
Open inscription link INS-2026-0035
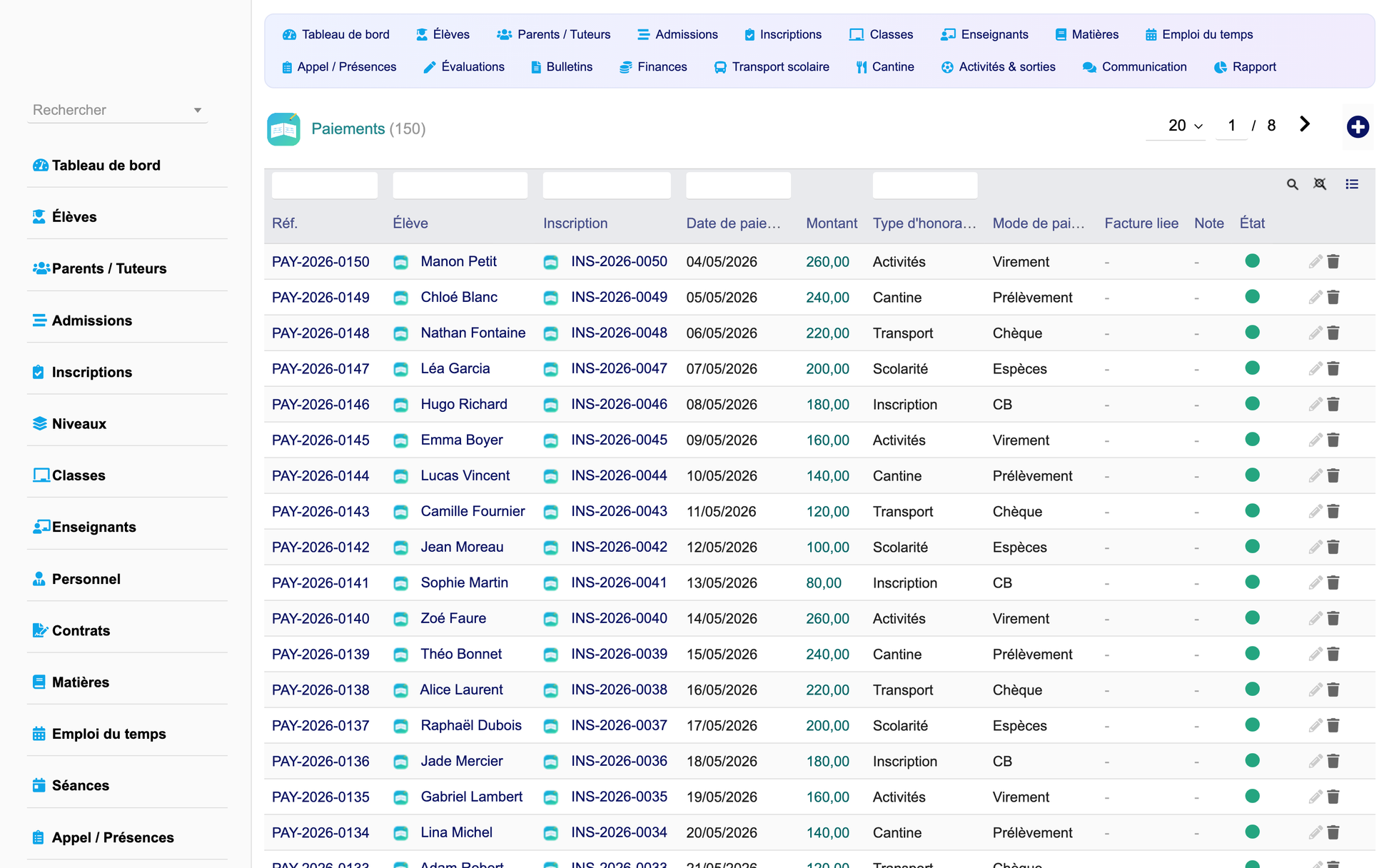tap(619, 797)
